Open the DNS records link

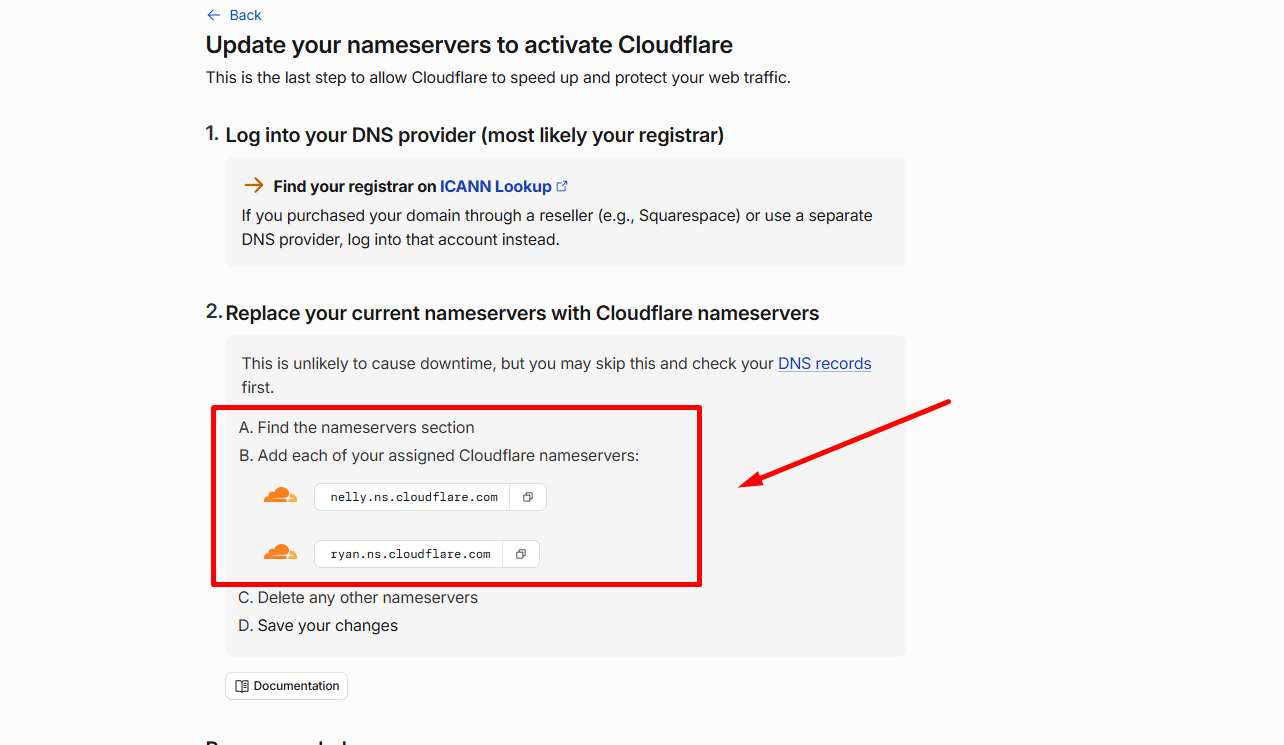tap(824, 364)
